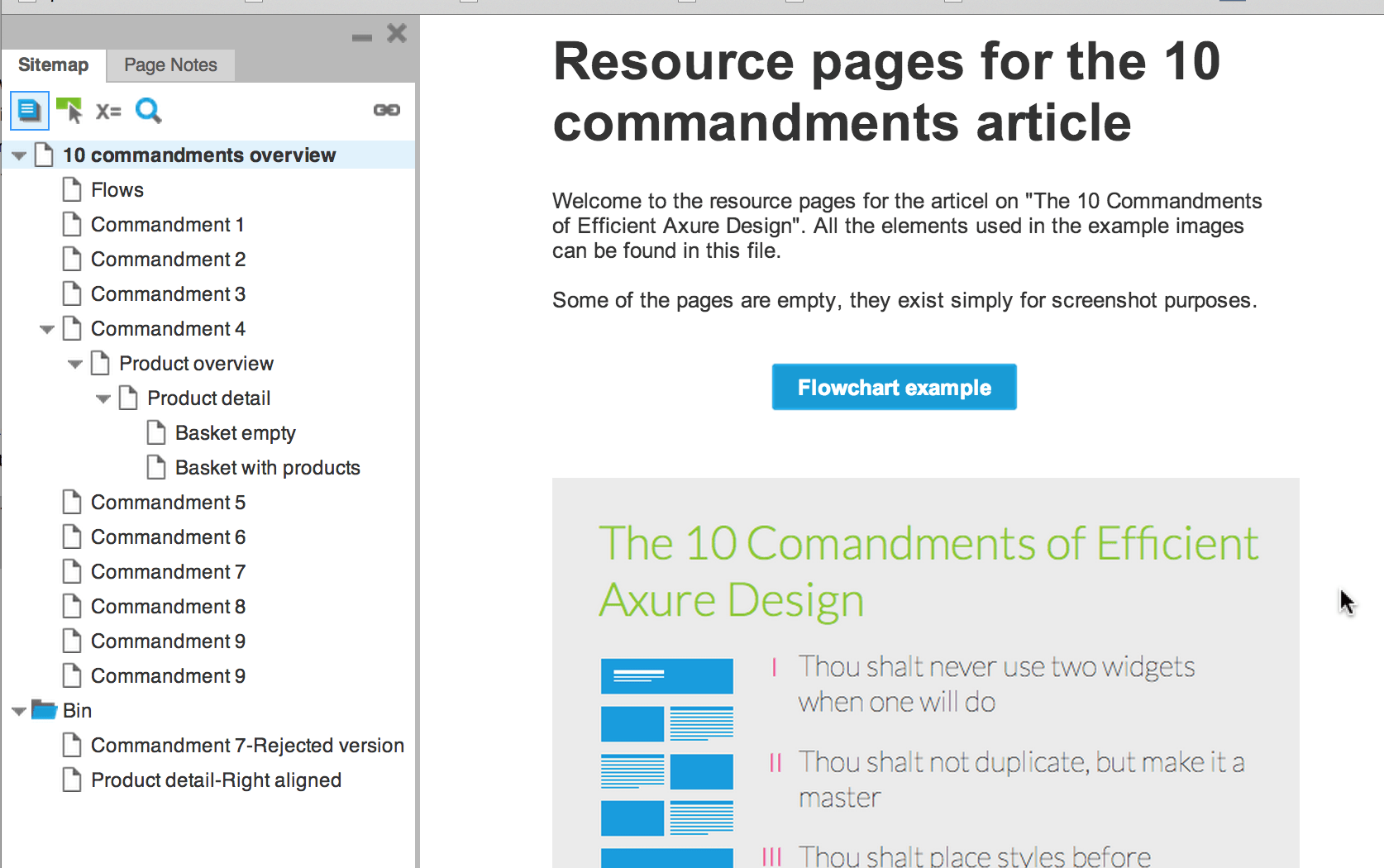The image size is (1384, 868).
Task: Open the Product detail page
Action: (208, 398)
